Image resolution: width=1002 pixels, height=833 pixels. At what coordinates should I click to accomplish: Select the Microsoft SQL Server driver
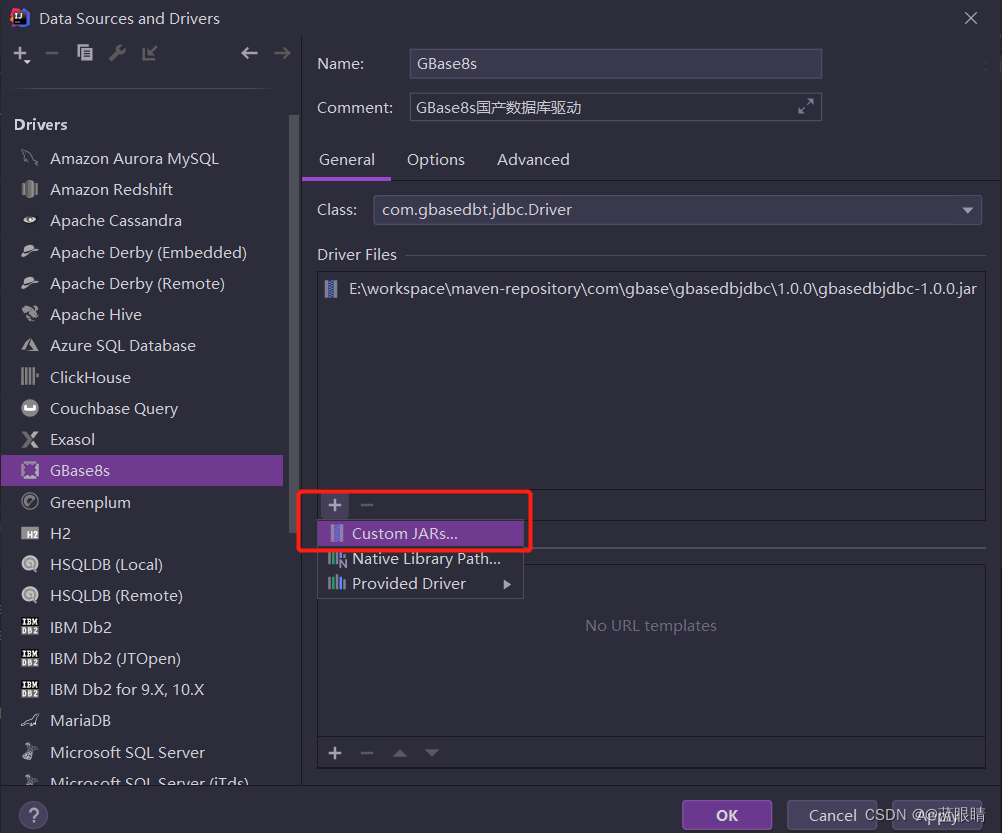click(142, 753)
